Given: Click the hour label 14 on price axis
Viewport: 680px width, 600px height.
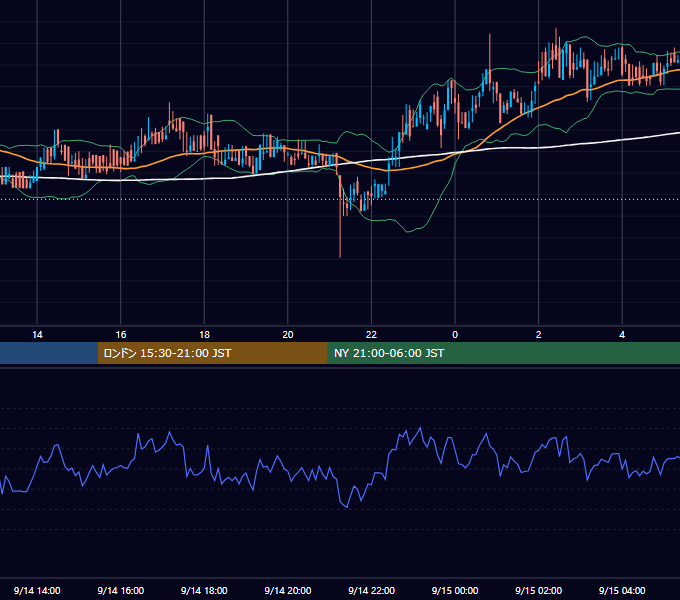Looking at the screenshot, I should coord(37,335).
